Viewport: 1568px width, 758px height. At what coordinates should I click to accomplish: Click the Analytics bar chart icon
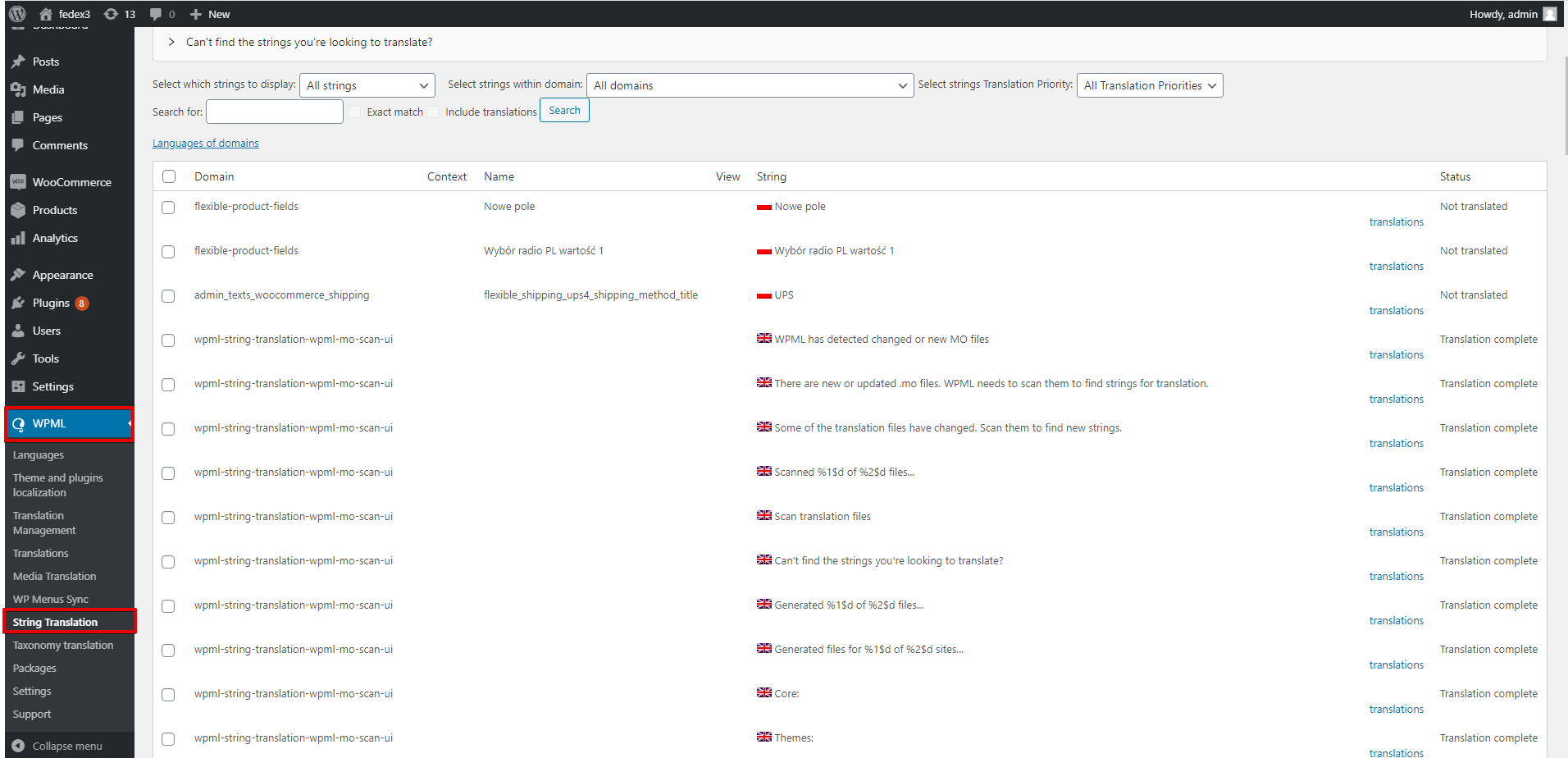(x=18, y=238)
